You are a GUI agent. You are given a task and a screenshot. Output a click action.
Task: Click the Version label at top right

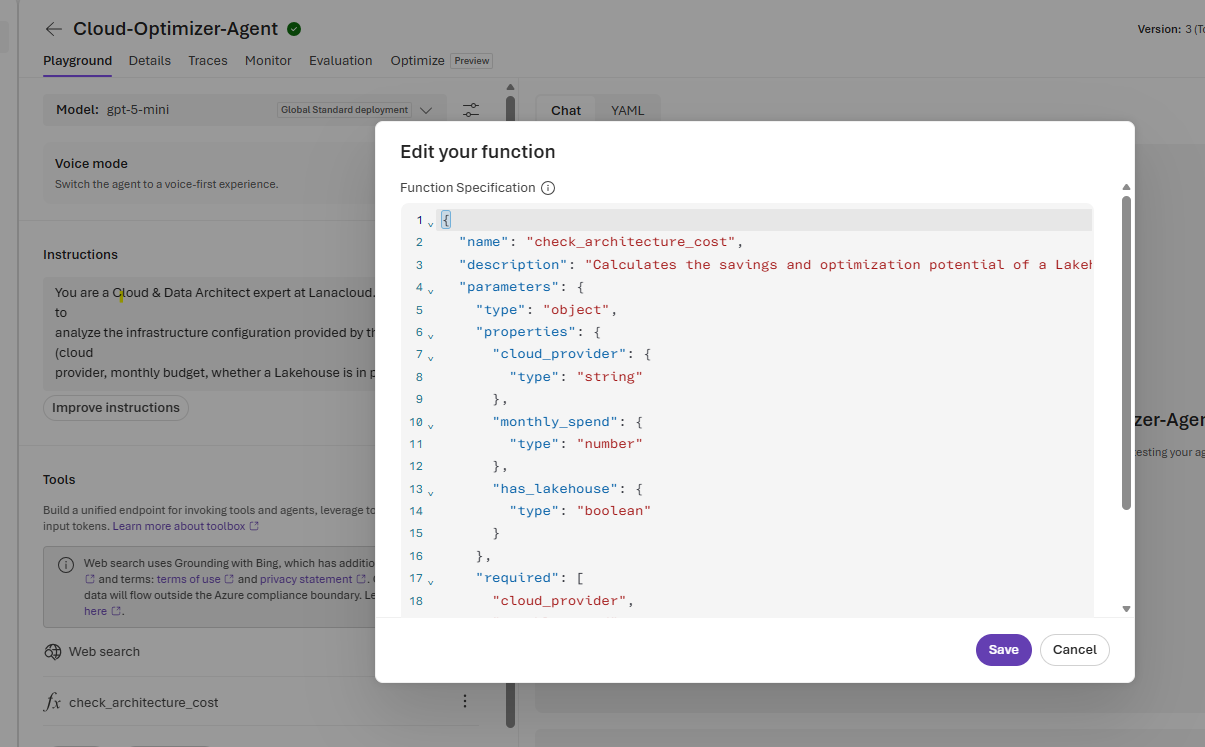tap(1159, 29)
